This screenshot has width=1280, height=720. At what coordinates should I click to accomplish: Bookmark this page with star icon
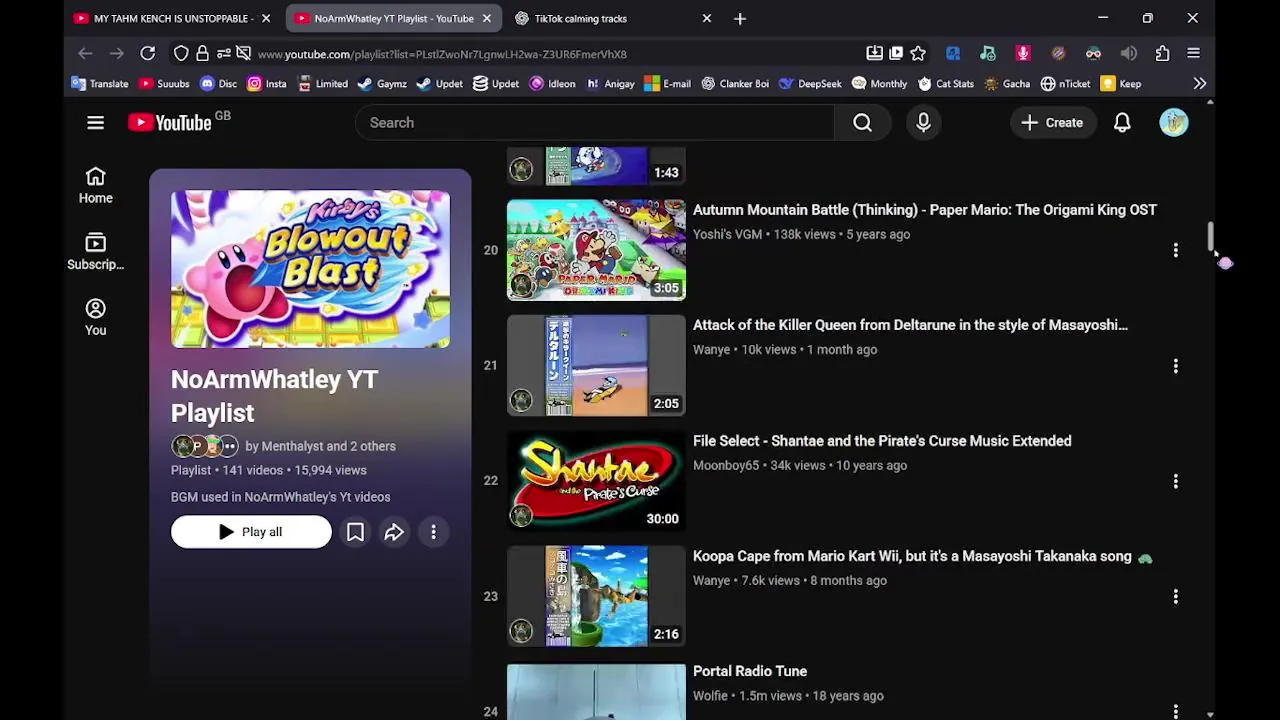(x=918, y=54)
